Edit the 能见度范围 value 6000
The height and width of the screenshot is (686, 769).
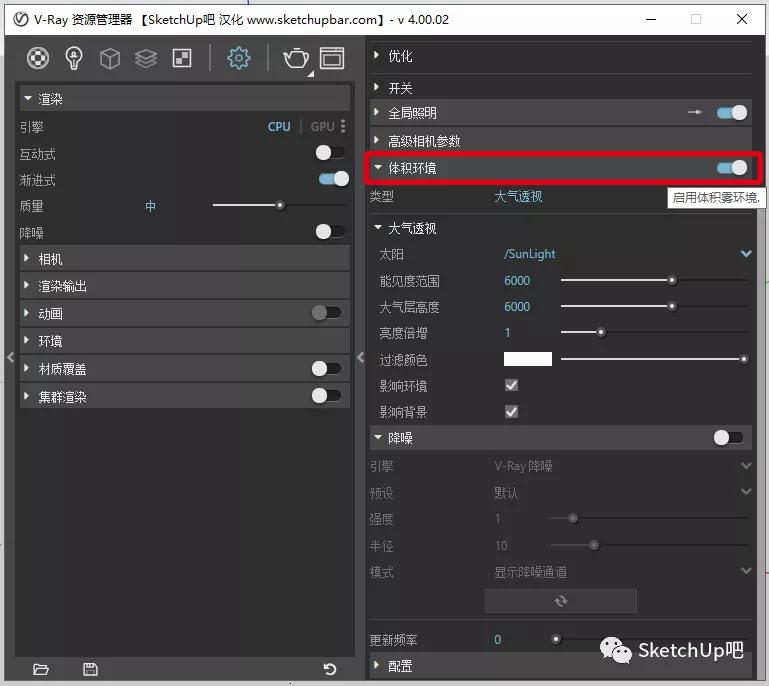tap(517, 280)
